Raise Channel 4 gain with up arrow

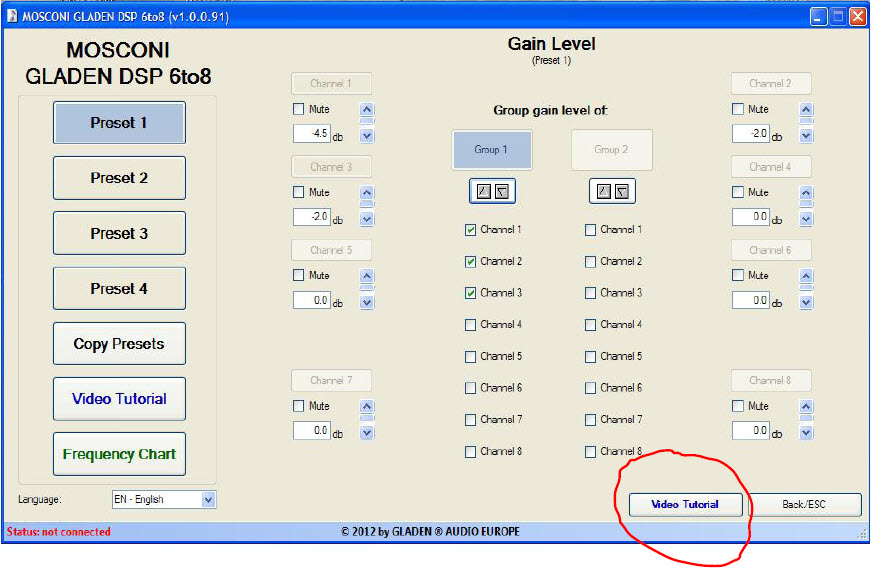[807, 193]
